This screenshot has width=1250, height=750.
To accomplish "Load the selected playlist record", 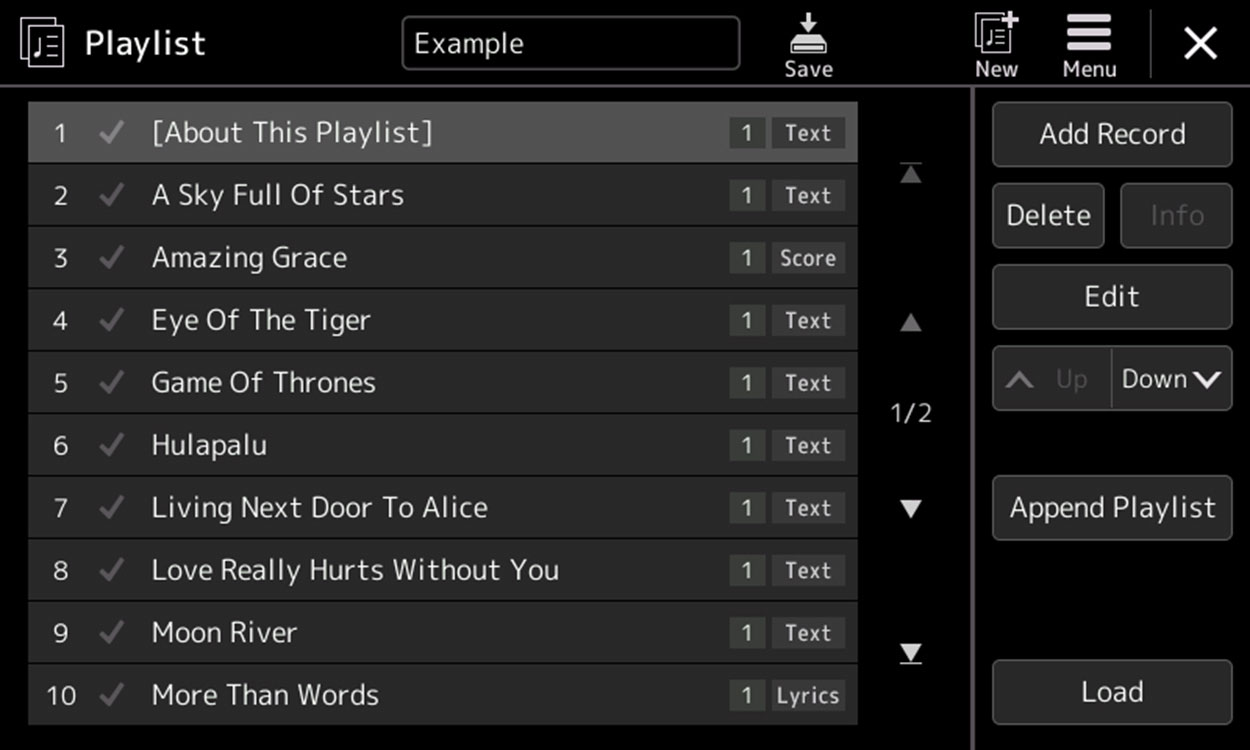I will click(1112, 692).
